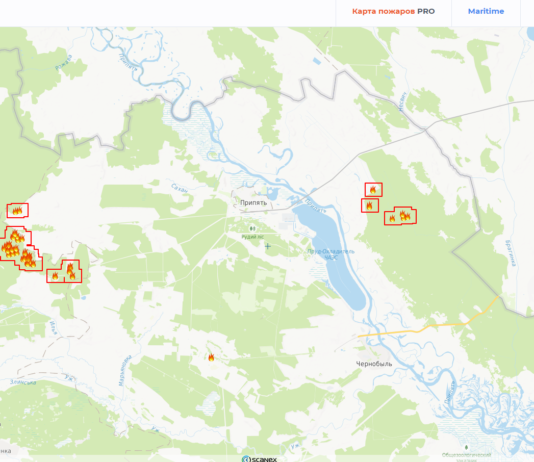534x462 pixels.
Task: Click the Сахан river label
Action: click(x=179, y=188)
